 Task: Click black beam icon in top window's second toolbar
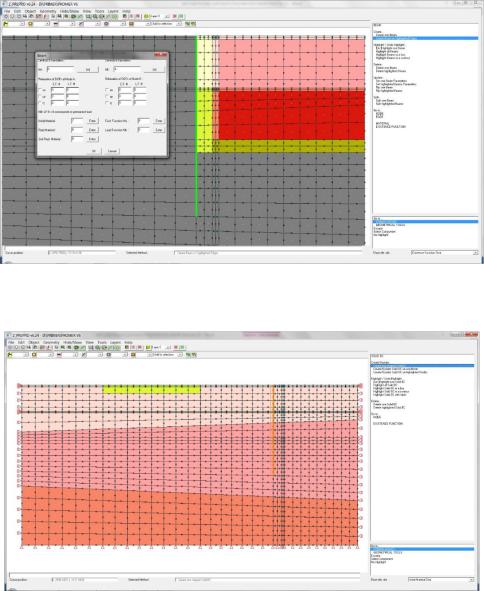(x=56, y=24)
